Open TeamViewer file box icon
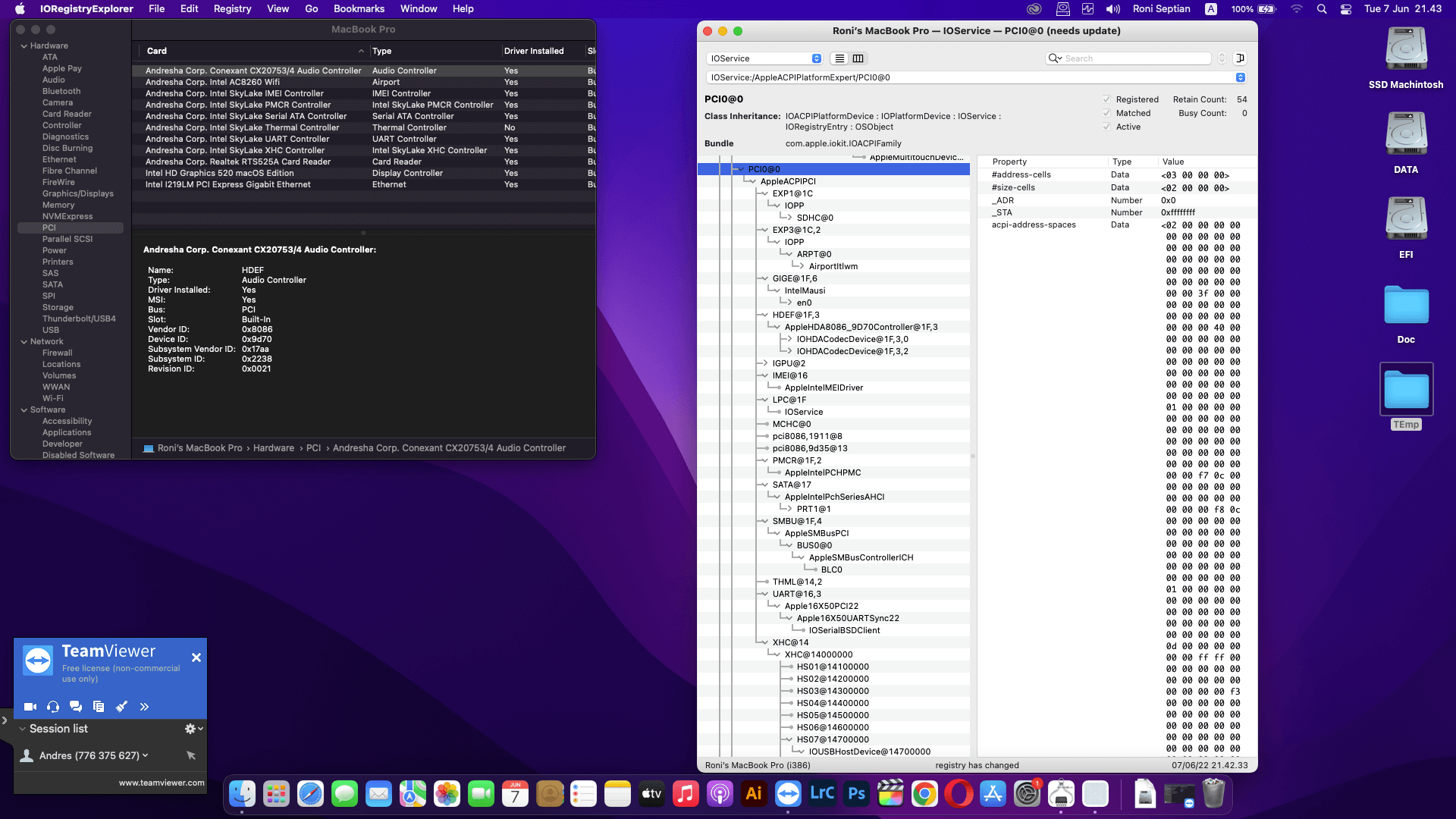 coord(99,707)
